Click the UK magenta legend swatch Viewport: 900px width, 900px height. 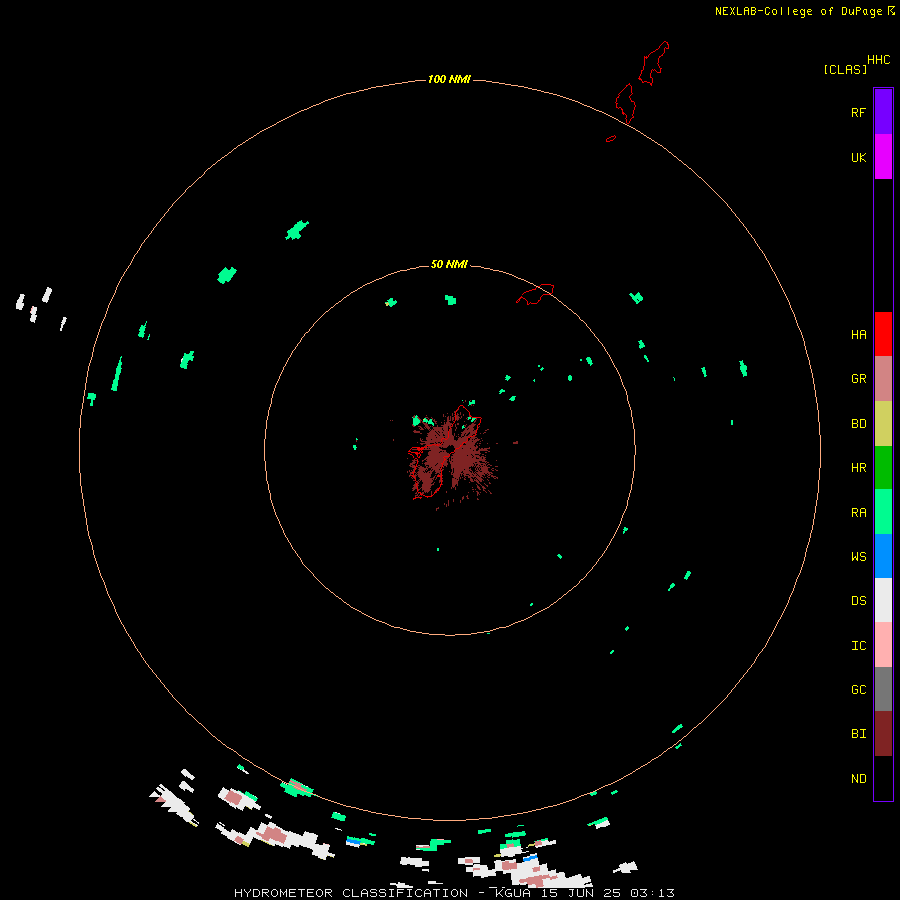coord(883,157)
